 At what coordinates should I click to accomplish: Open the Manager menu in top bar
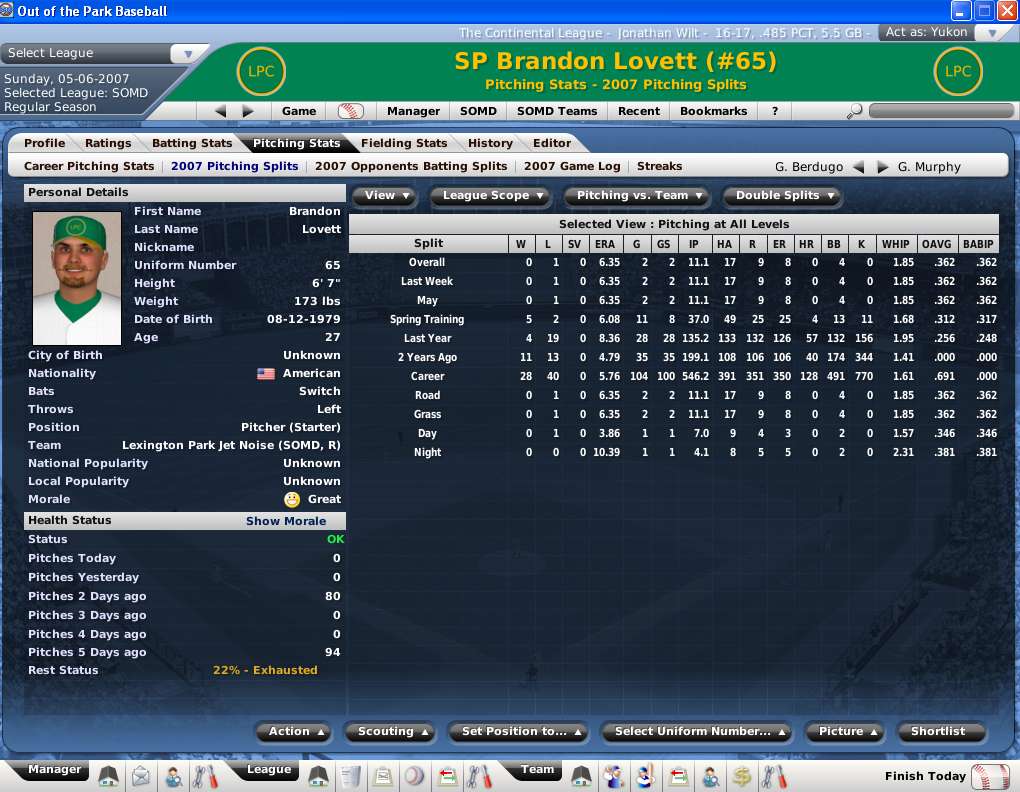click(x=414, y=111)
